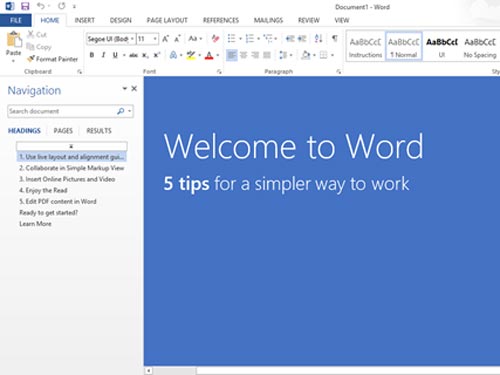Align text to the left

232,55
